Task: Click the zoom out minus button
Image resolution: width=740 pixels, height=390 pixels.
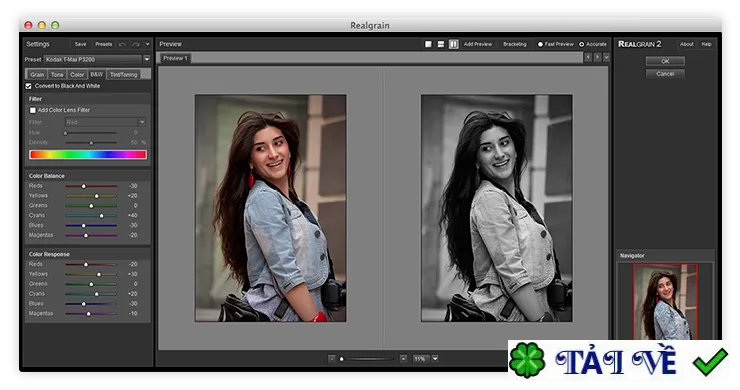Action: click(332, 359)
